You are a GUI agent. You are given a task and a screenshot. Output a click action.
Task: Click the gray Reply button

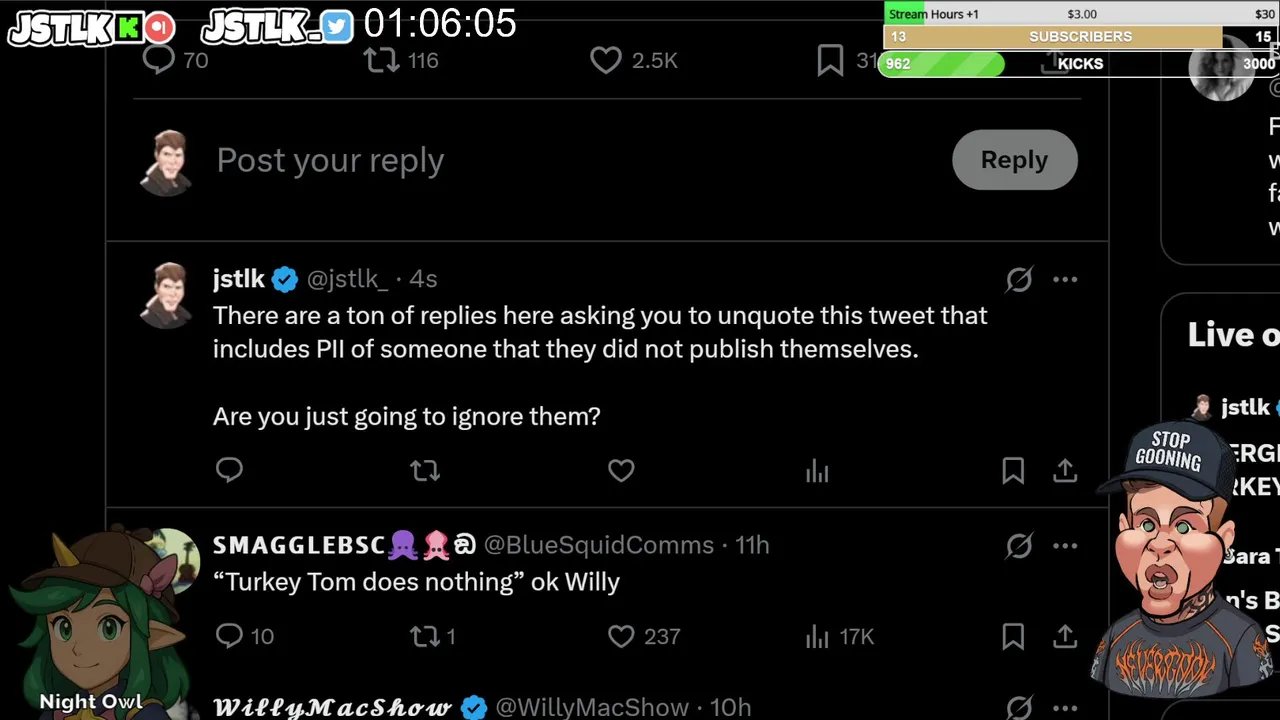[x=1014, y=160]
